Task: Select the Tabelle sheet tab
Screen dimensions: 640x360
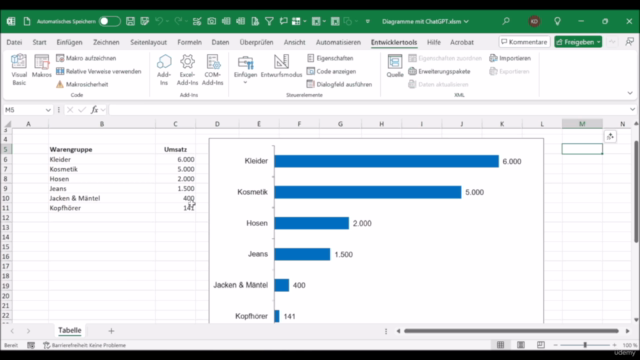Action: pyautogui.click(x=70, y=330)
